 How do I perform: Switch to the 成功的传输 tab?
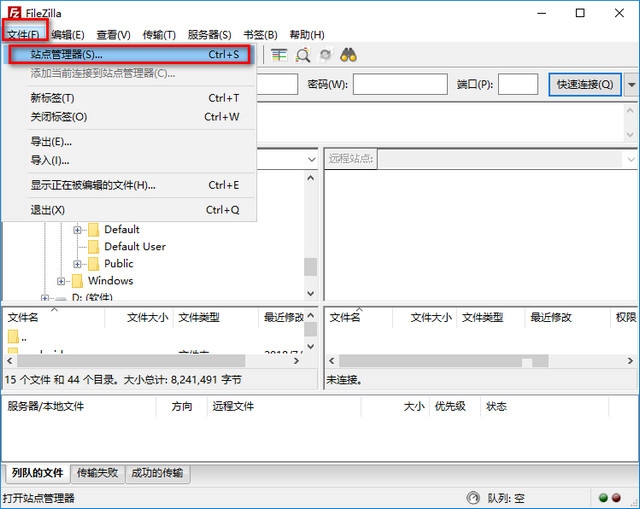click(x=157, y=473)
